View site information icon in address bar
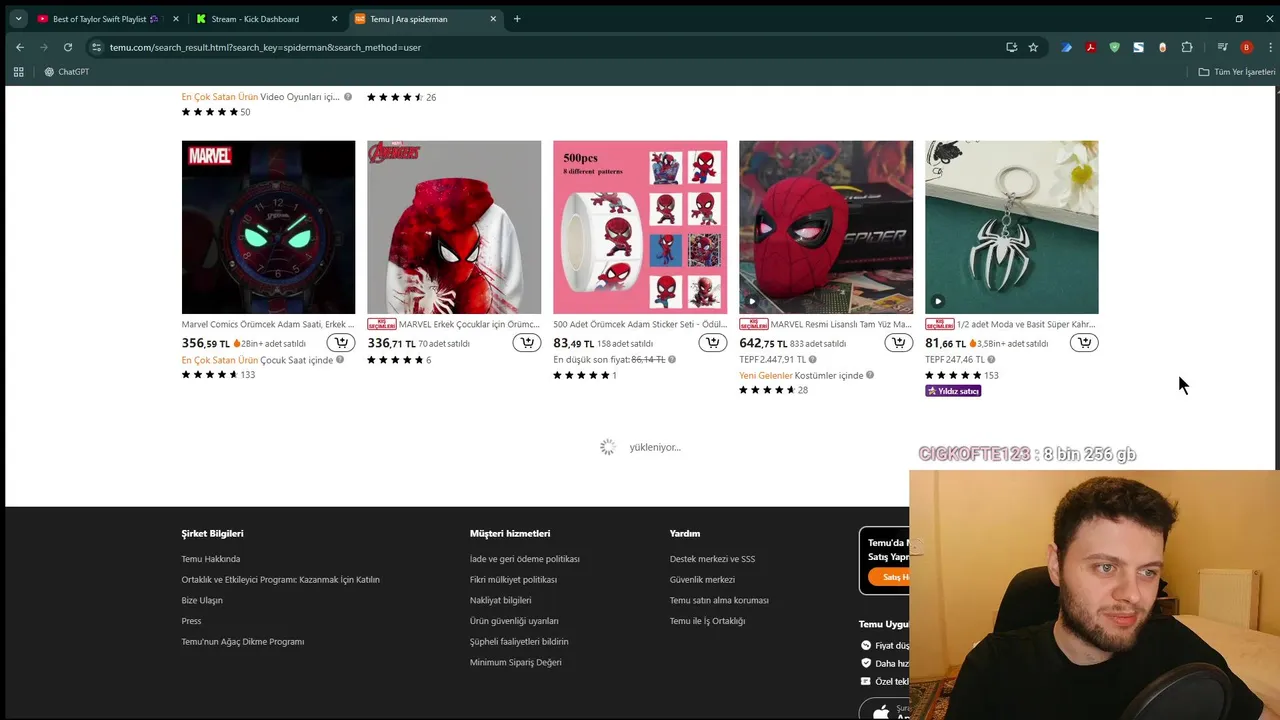This screenshot has height=720, width=1280. pyautogui.click(x=96, y=47)
